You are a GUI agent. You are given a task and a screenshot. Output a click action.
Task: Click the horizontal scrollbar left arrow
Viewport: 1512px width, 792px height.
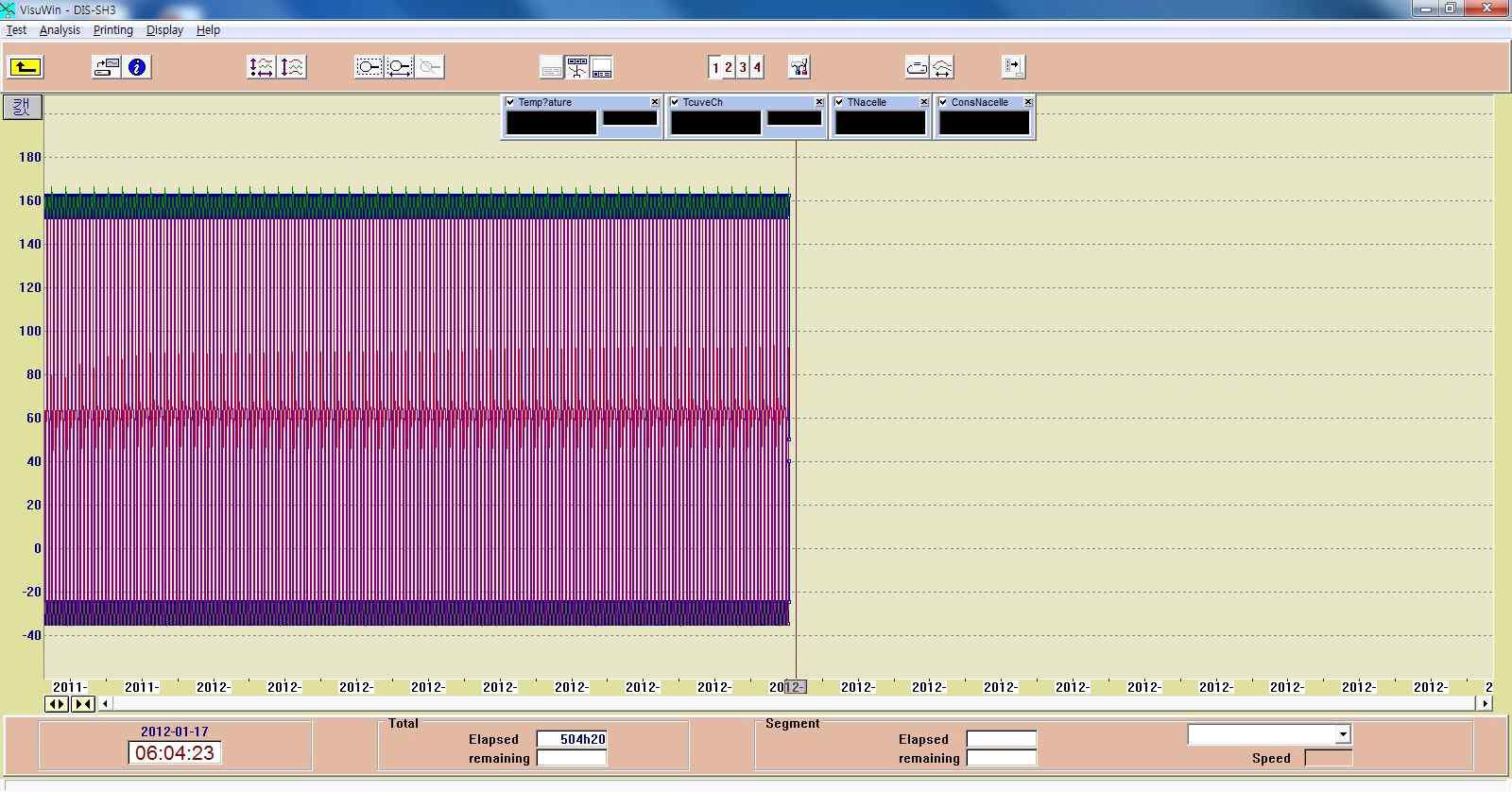click(105, 703)
